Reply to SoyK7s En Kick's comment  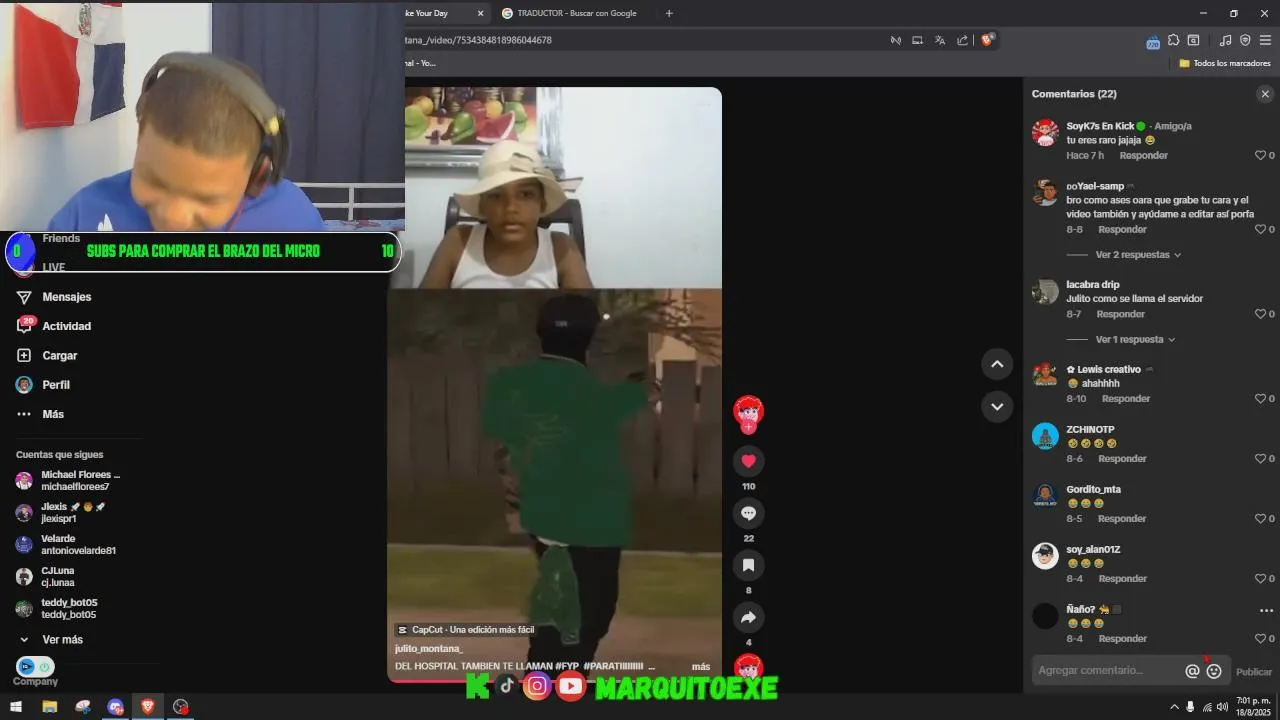point(1143,155)
